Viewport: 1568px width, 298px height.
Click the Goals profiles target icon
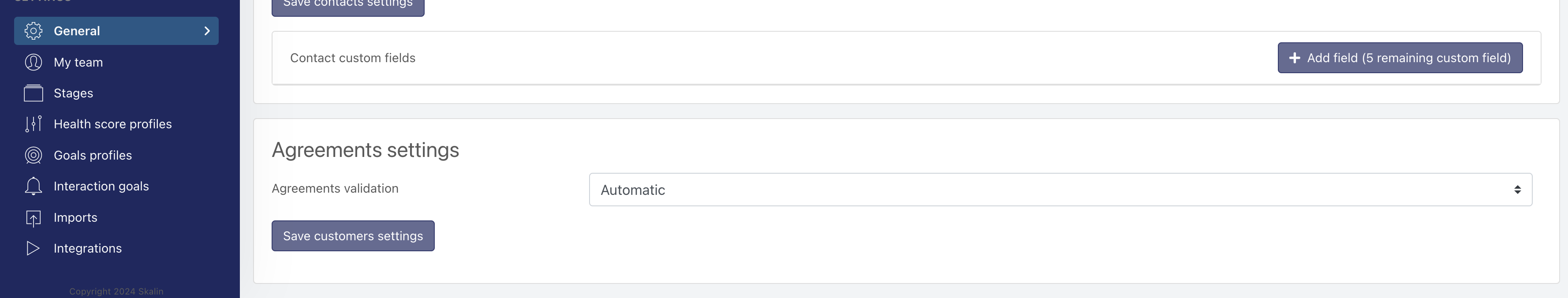[34, 155]
